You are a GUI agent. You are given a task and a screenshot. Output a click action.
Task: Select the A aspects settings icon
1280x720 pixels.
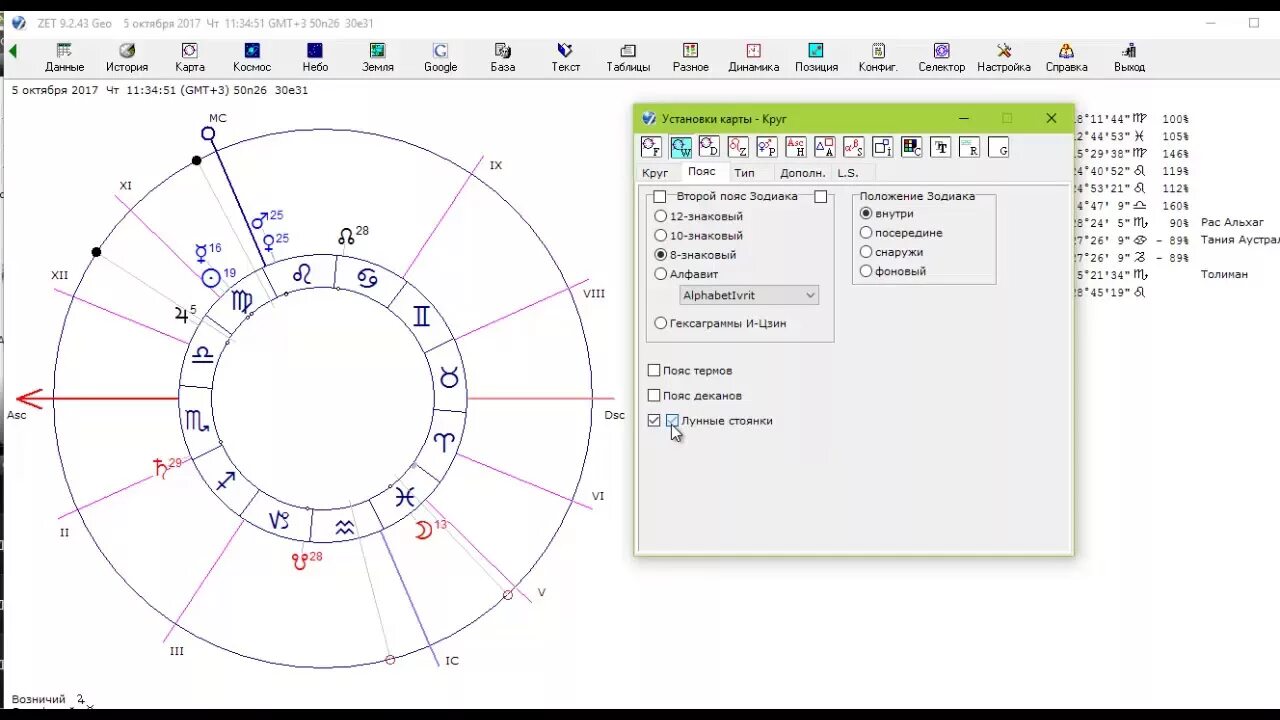coord(825,147)
